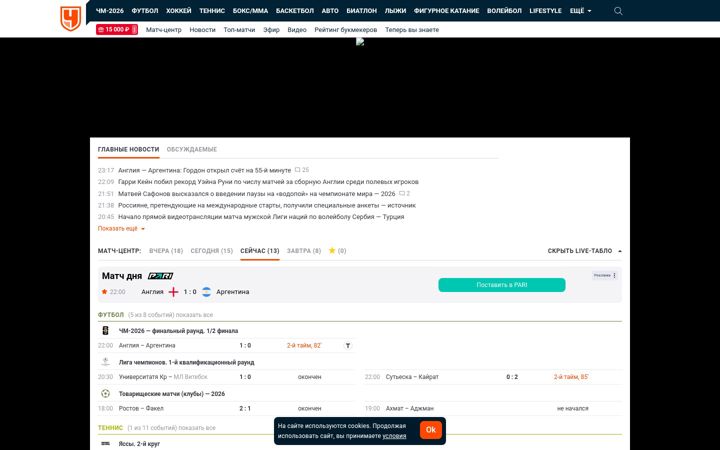
Task: Open the ТЕННИС section heading
Action: (110, 428)
